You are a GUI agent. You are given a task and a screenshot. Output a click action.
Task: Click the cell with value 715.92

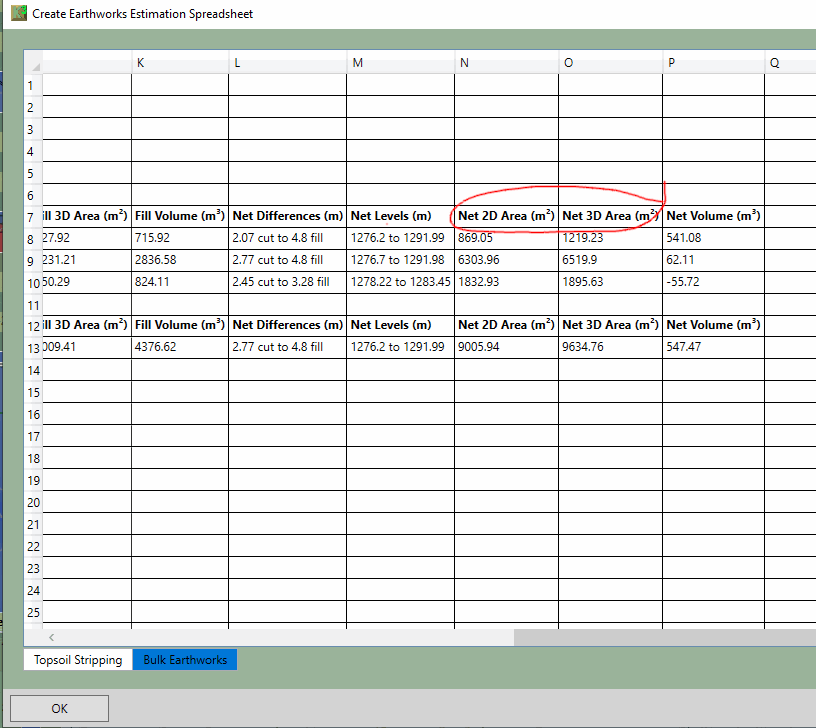(180, 238)
